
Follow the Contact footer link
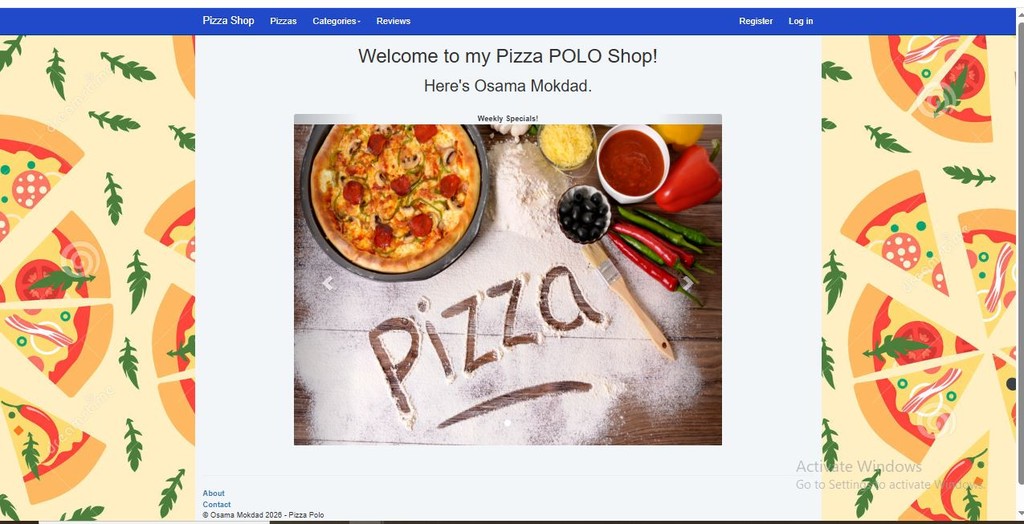(217, 504)
